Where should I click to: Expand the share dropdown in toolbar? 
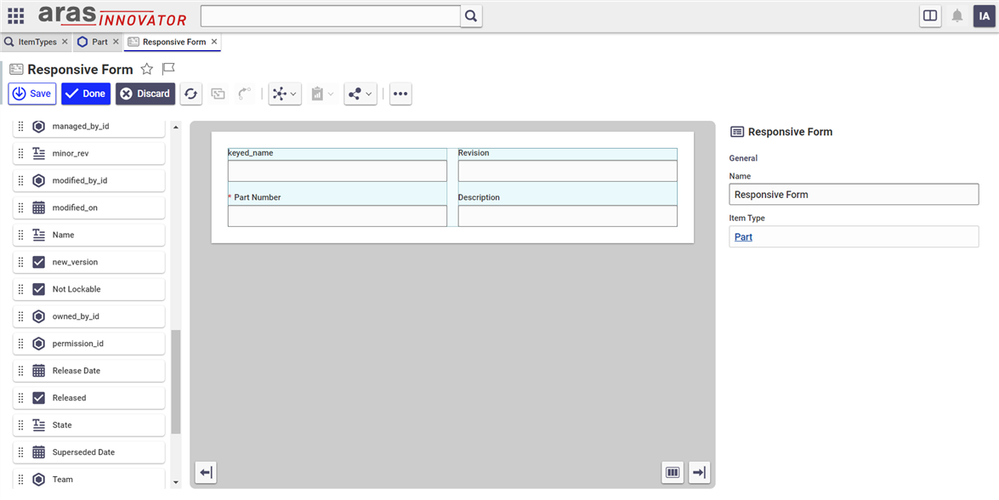359,94
